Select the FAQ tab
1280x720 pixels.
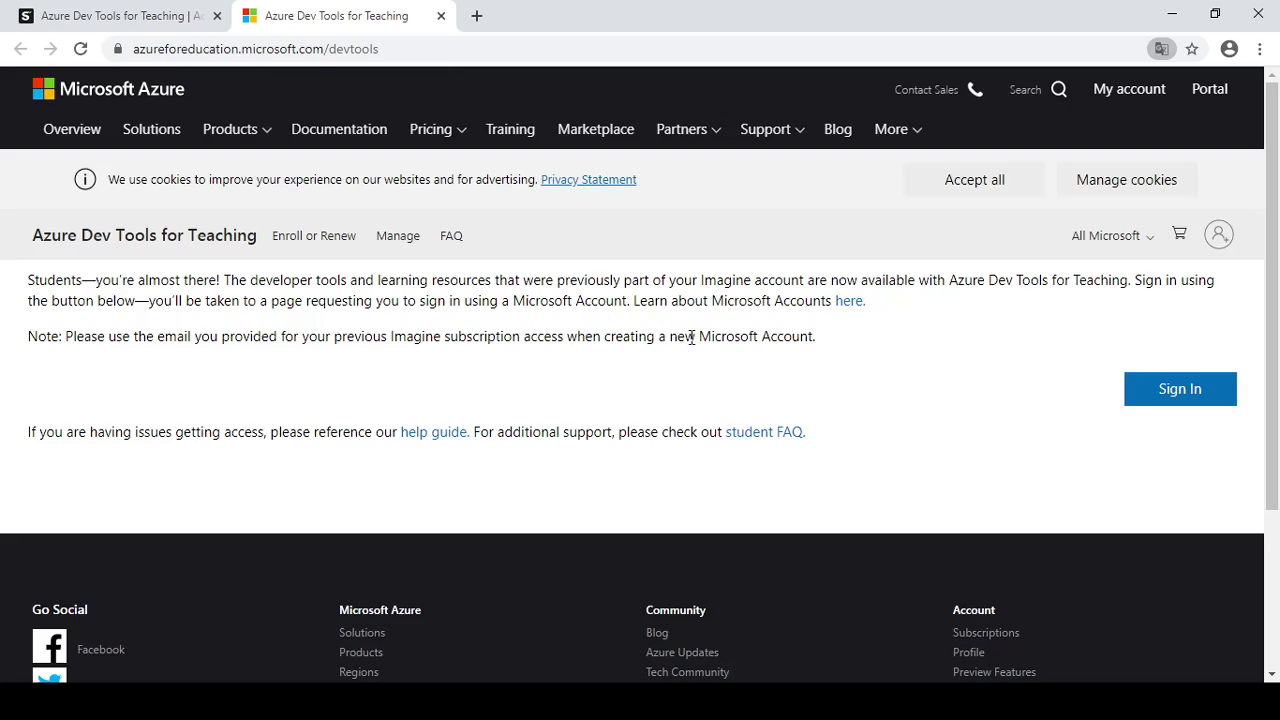click(451, 236)
